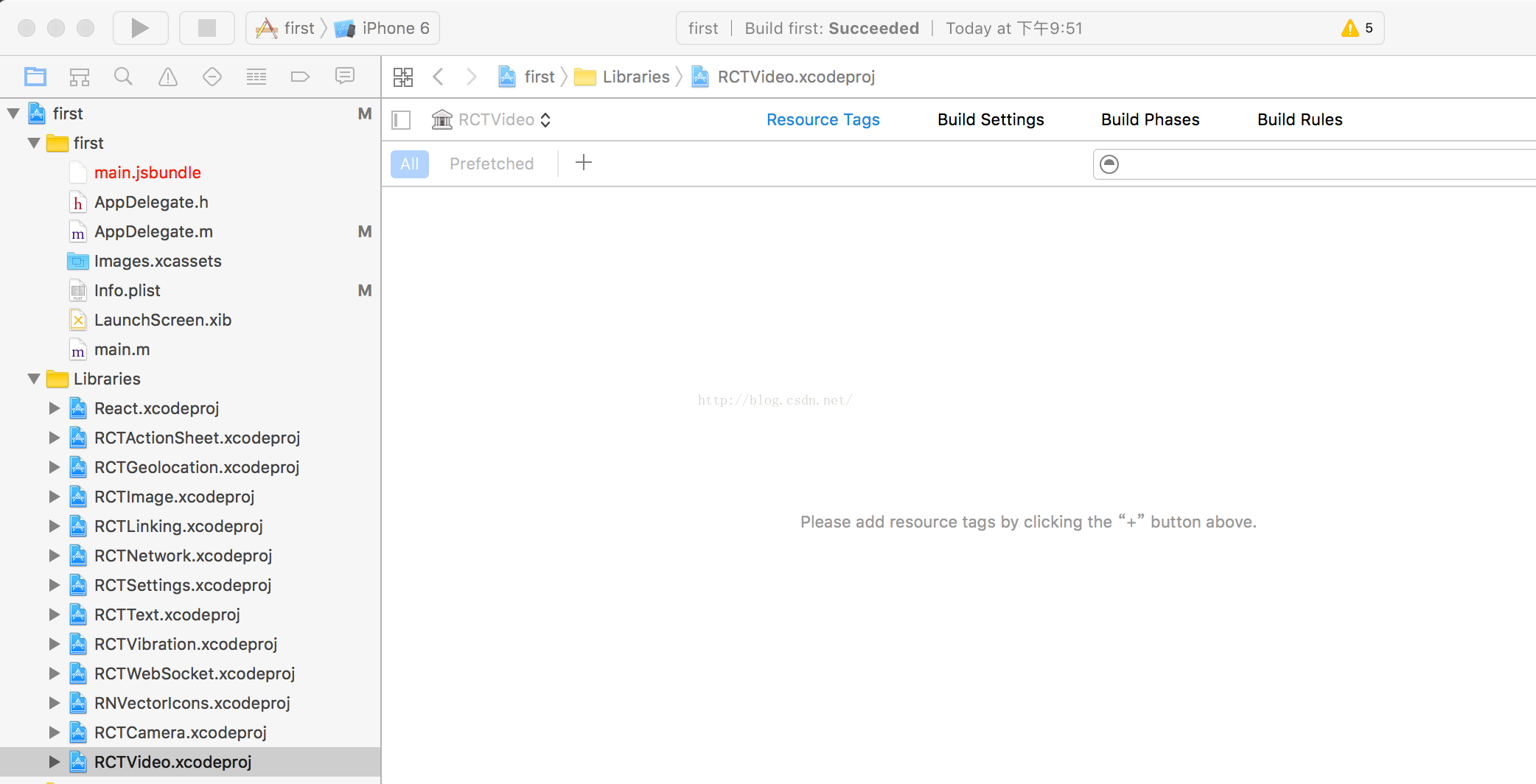The height and width of the screenshot is (784, 1536).
Task: Open the related items grid menu
Action: coord(403,77)
